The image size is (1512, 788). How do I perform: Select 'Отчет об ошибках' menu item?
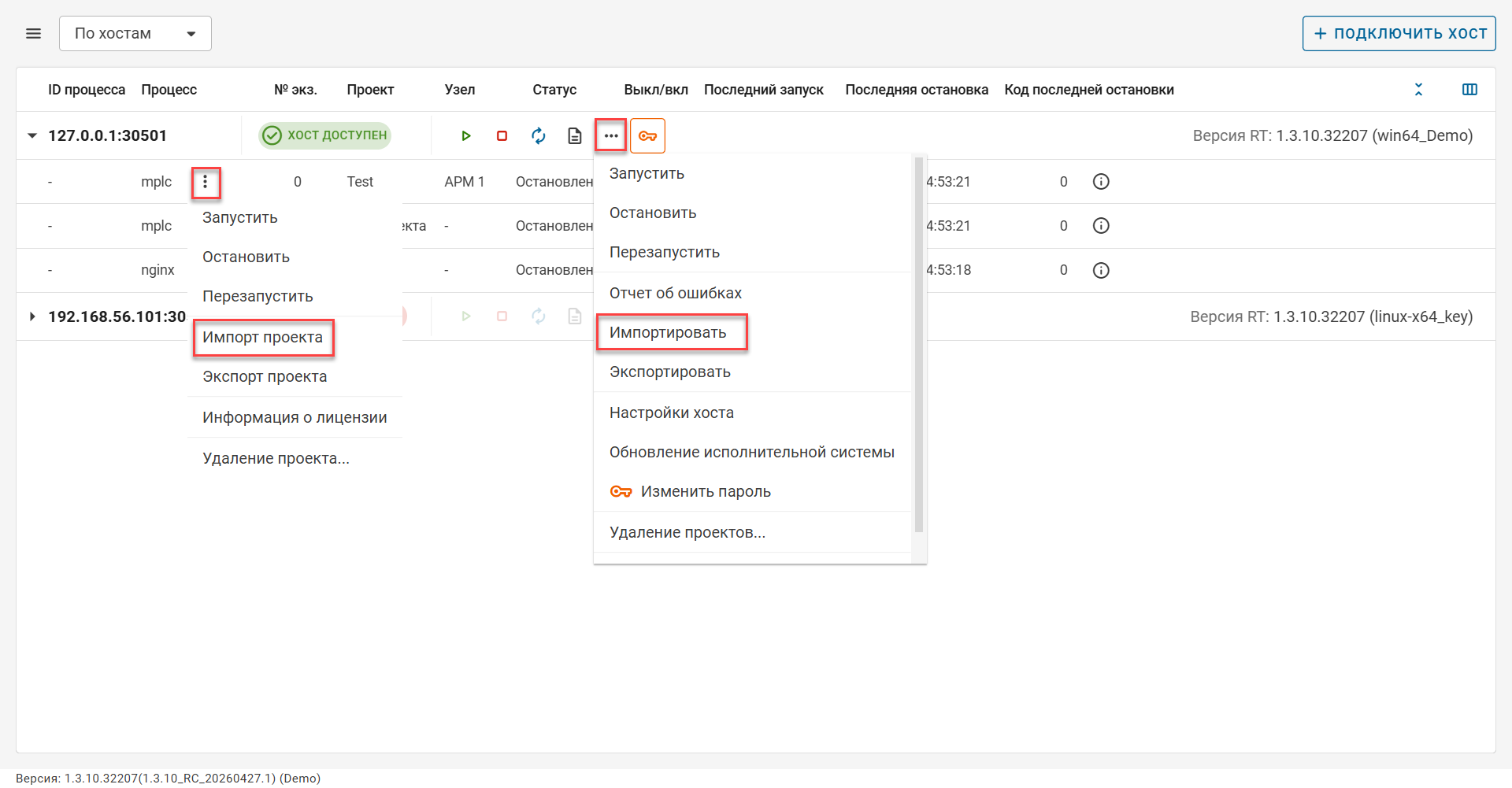(x=752, y=294)
